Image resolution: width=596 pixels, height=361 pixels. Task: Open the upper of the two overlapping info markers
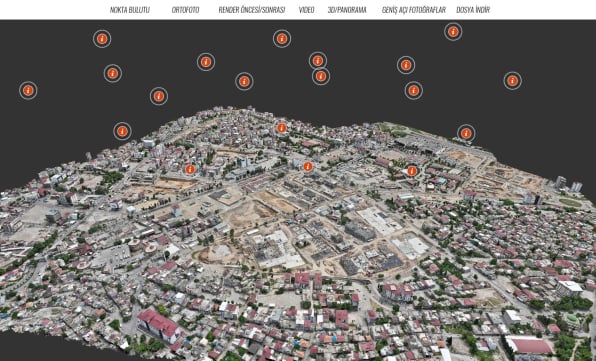(318, 60)
